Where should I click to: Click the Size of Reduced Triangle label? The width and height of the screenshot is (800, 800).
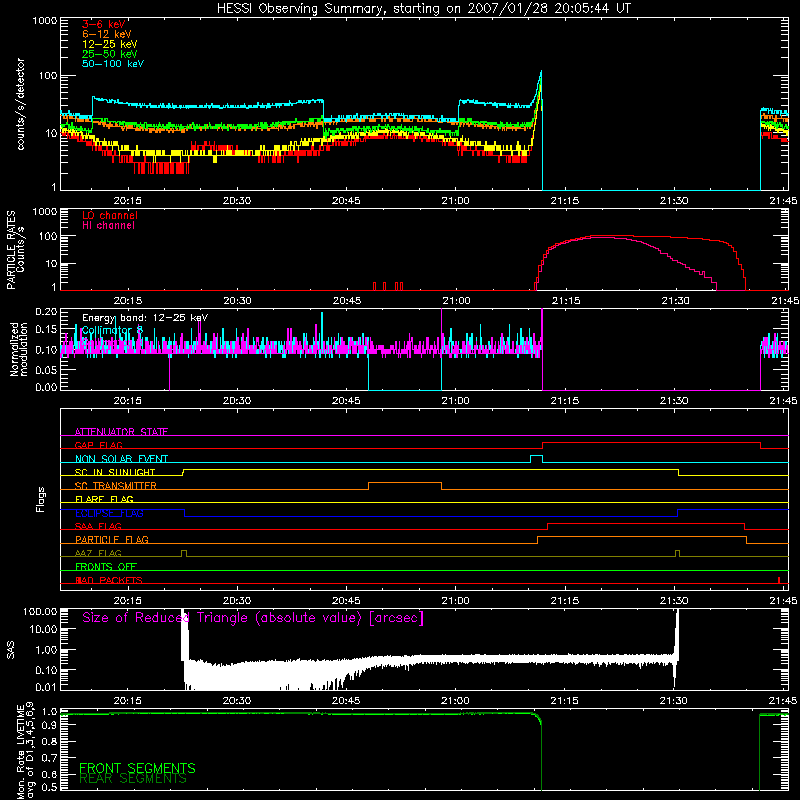(253, 617)
